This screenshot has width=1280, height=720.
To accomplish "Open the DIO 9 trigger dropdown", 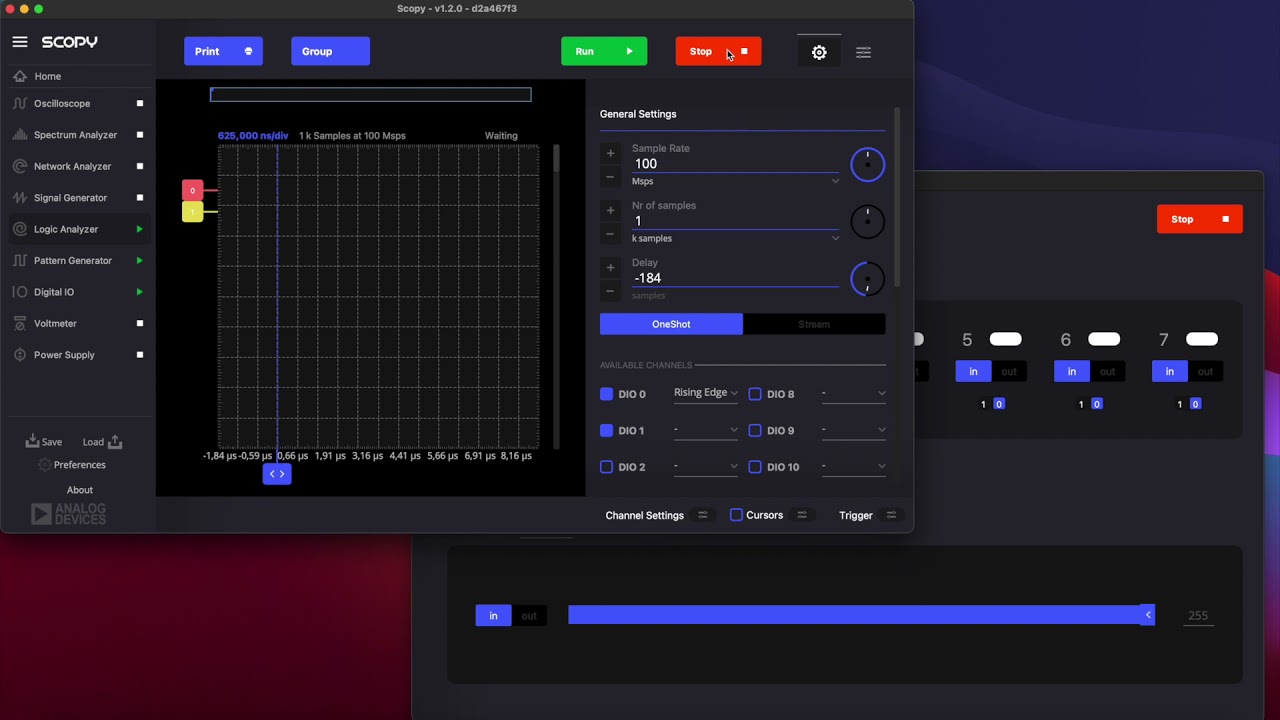I will point(854,430).
